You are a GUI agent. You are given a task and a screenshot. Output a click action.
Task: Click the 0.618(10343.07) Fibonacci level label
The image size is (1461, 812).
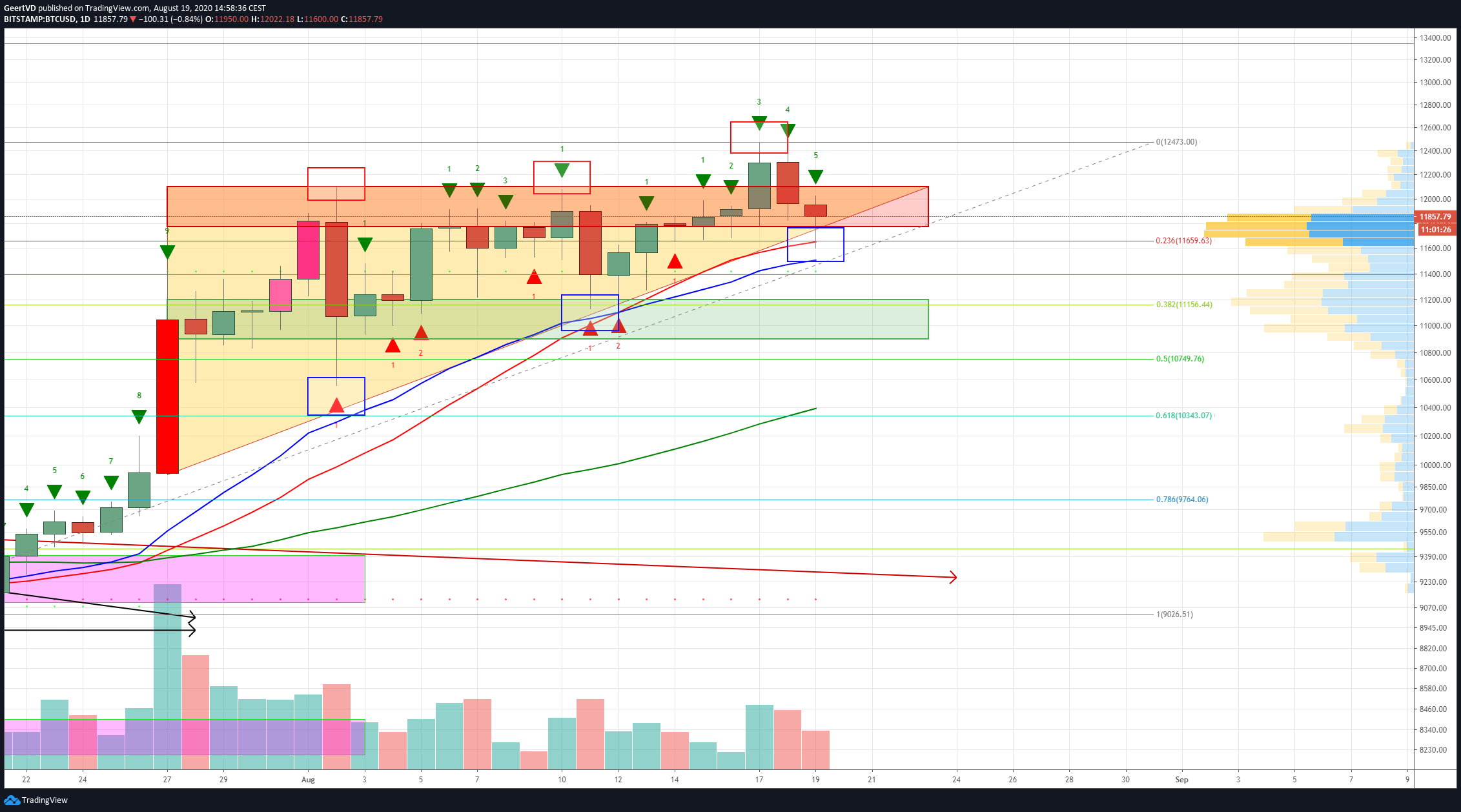pyautogui.click(x=1183, y=416)
